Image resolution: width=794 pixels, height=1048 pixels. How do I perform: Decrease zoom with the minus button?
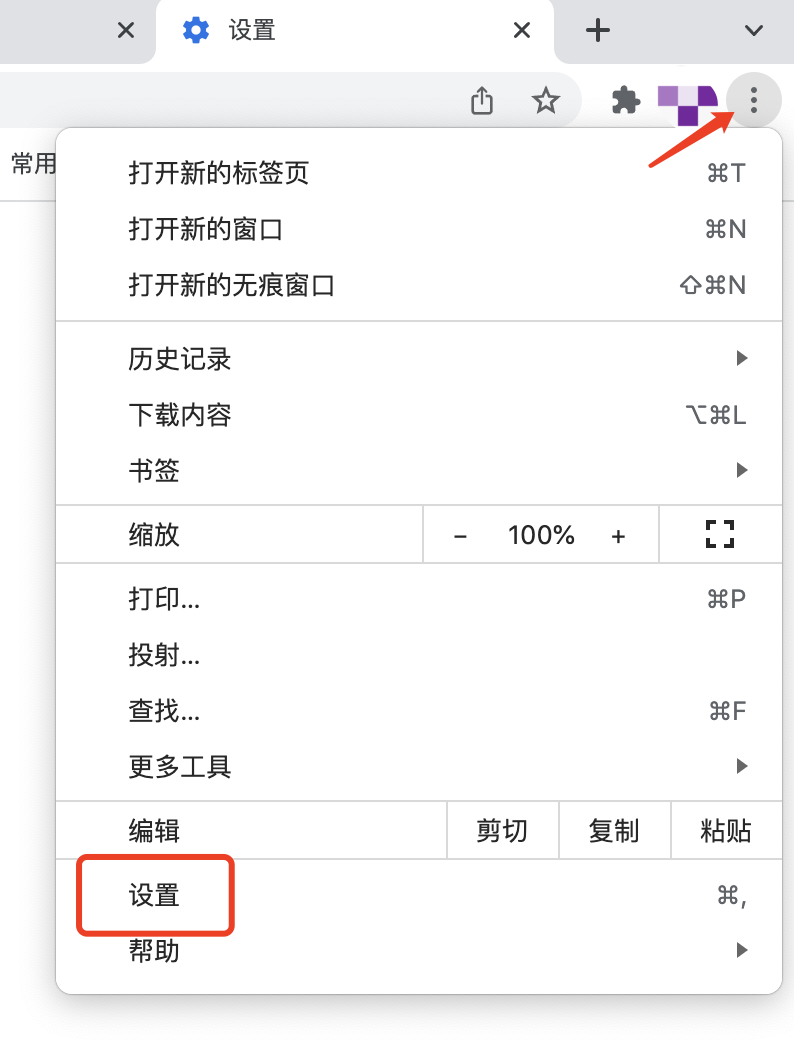click(x=460, y=536)
